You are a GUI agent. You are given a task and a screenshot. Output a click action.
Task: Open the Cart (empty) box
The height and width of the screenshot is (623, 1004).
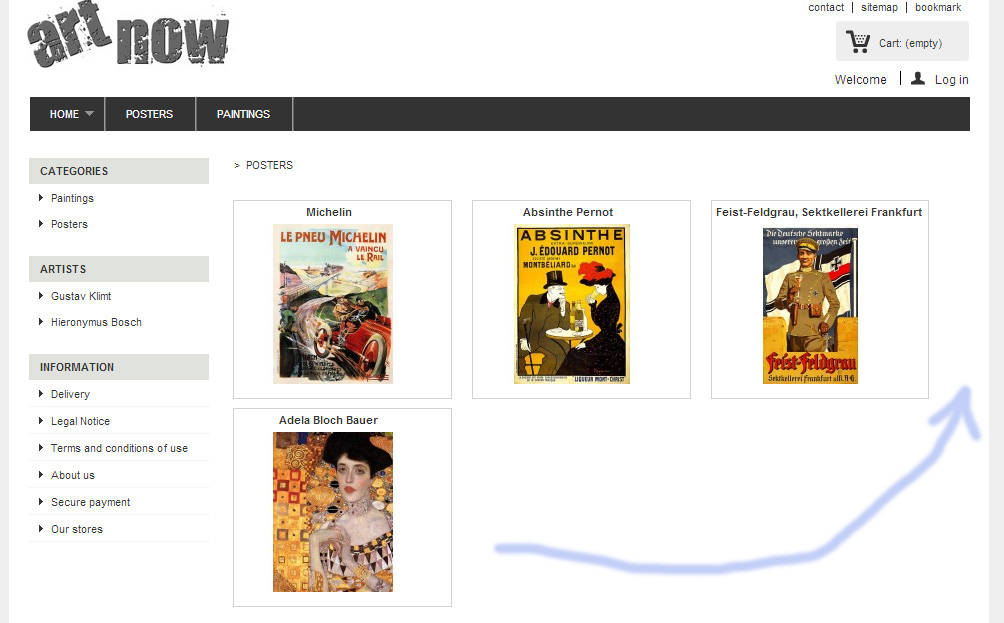point(902,41)
